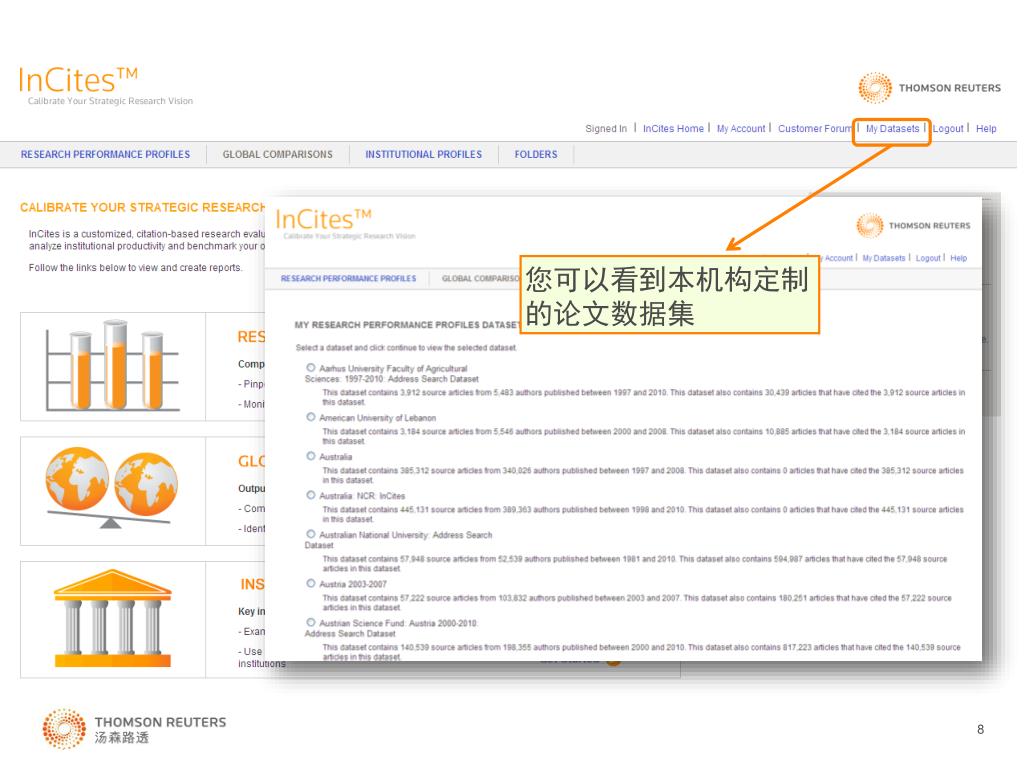Click the 'Australia: NCR: InCites' dataset name
The width and height of the screenshot is (1024, 768).
(x=362, y=496)
